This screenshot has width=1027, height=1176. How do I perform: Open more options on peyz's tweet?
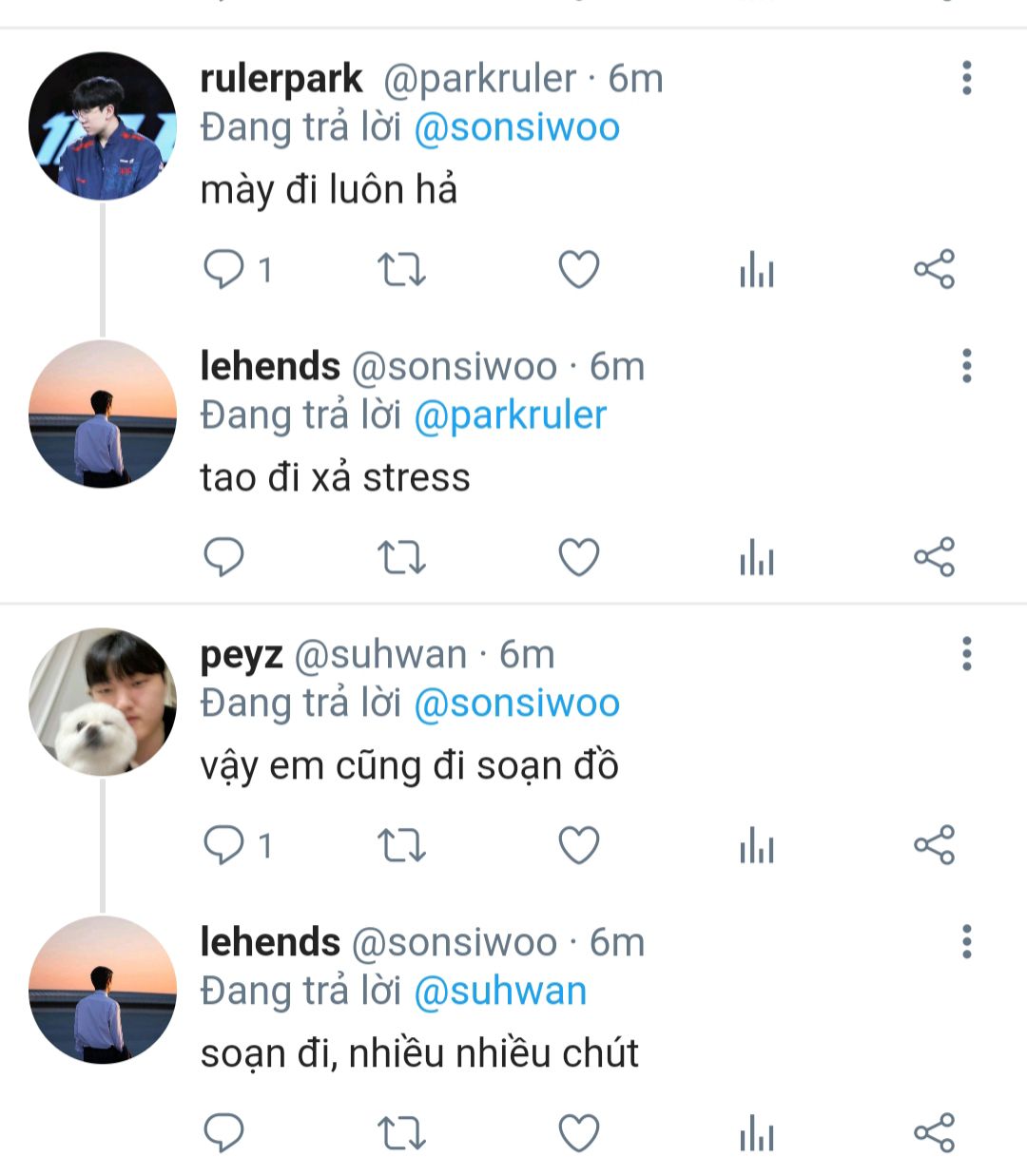click(966, 654)
